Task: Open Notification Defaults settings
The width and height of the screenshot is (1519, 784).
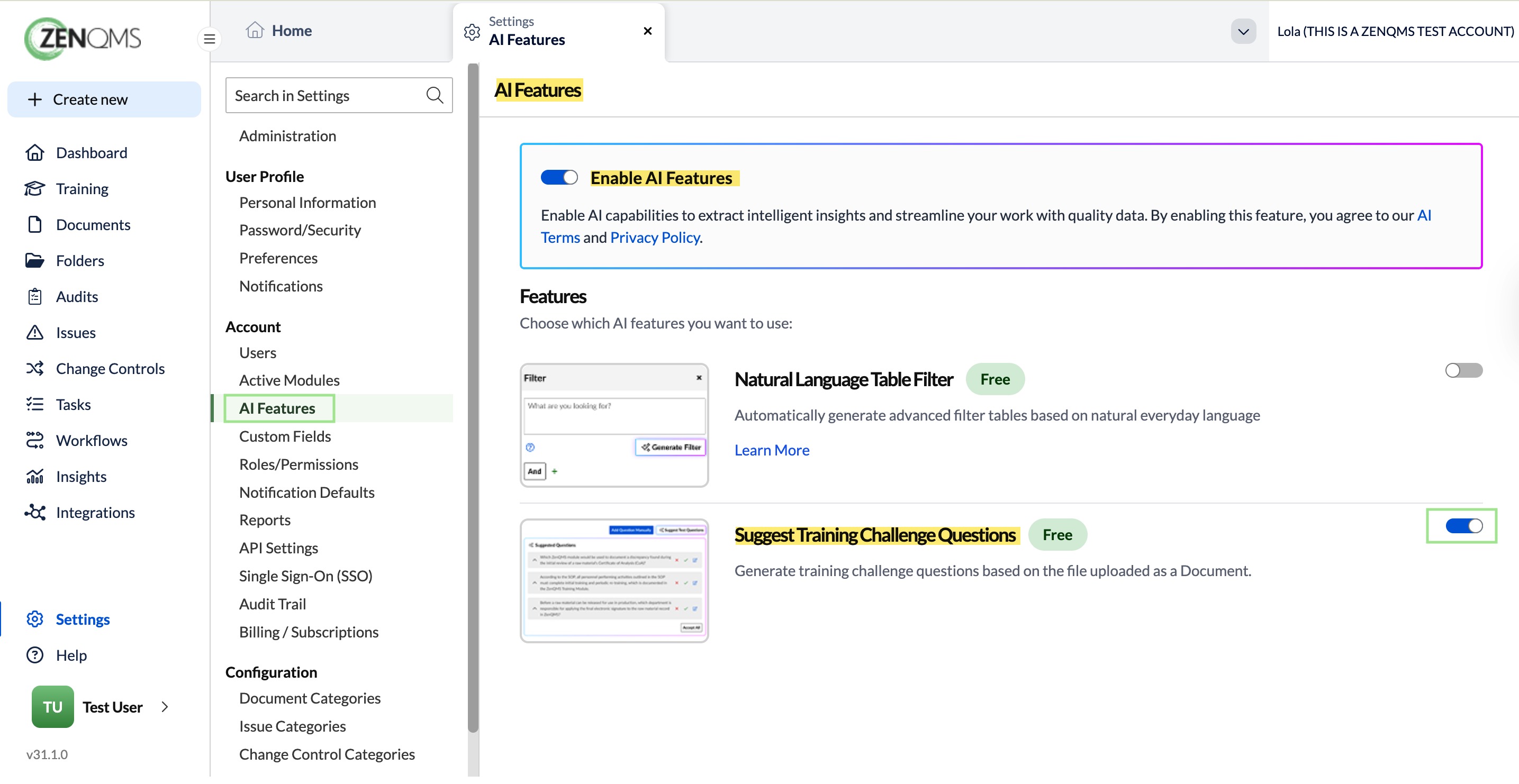Action: pyautogui.click(x=306, y=493)
